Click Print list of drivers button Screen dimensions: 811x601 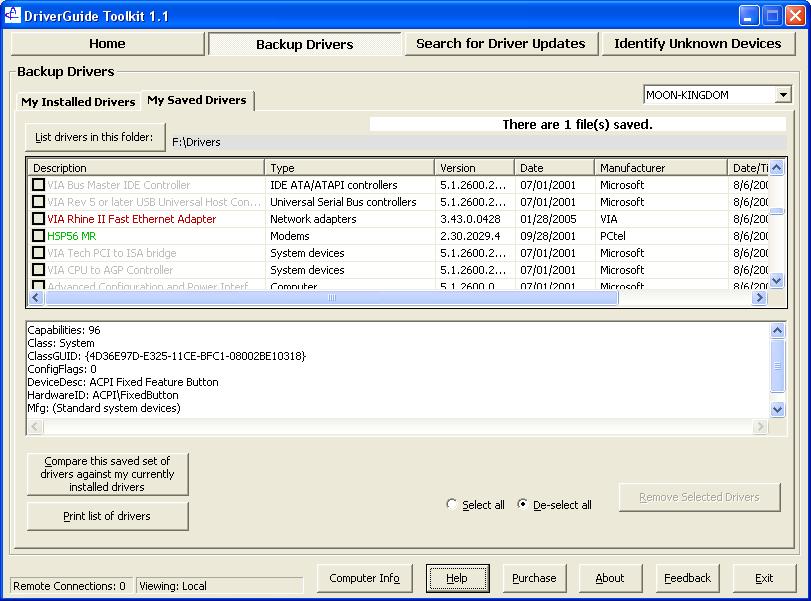click(x=108, y=516)
